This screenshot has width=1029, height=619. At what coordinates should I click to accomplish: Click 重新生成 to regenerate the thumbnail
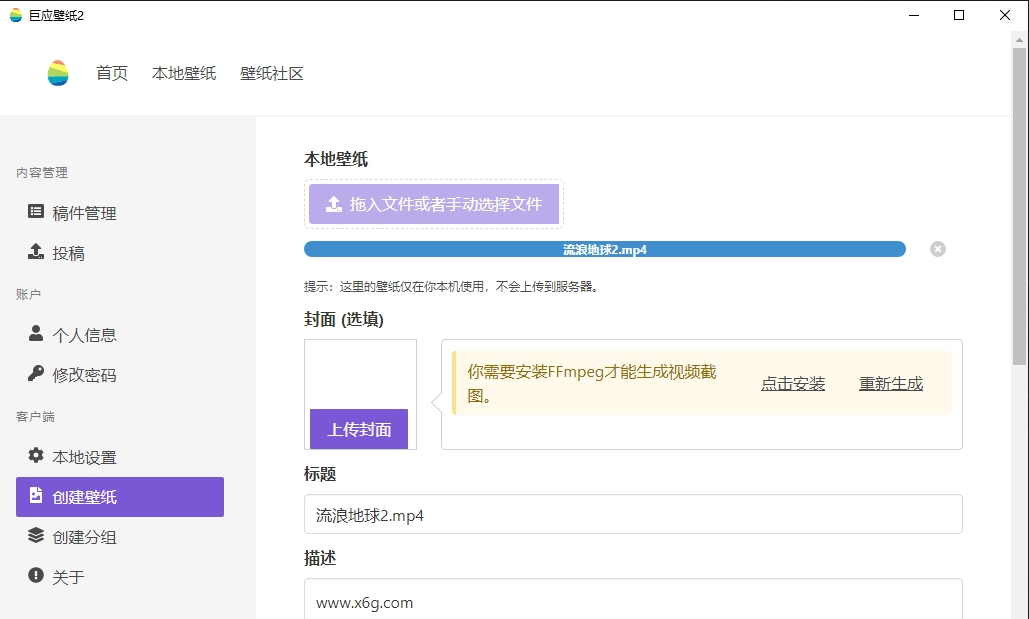890,383
